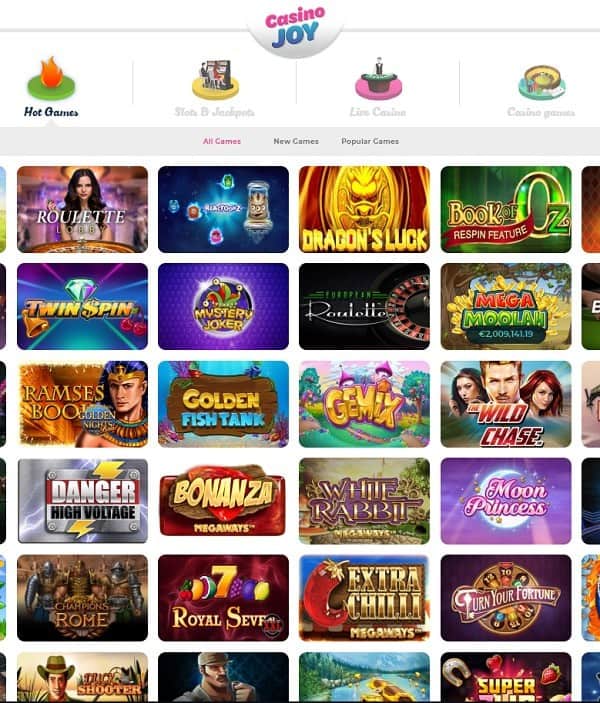Launch the Golden Fish Tank slot
Screen dimensions: 600x703
223,404
